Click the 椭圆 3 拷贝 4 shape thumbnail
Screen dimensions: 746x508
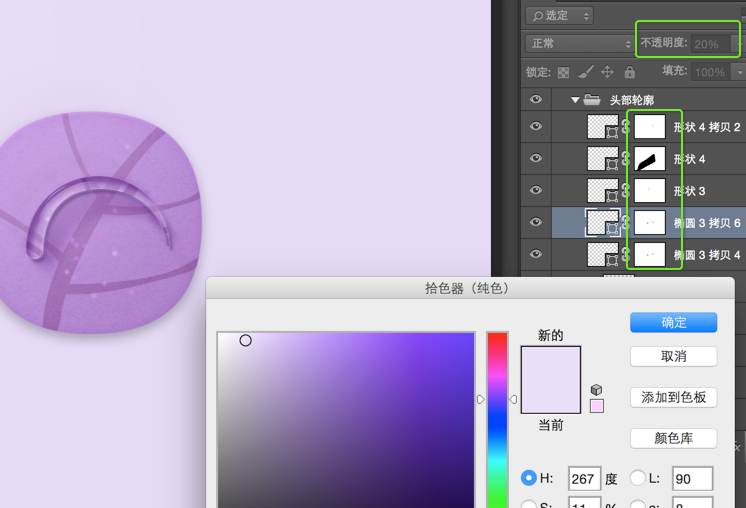coord(603,254)
